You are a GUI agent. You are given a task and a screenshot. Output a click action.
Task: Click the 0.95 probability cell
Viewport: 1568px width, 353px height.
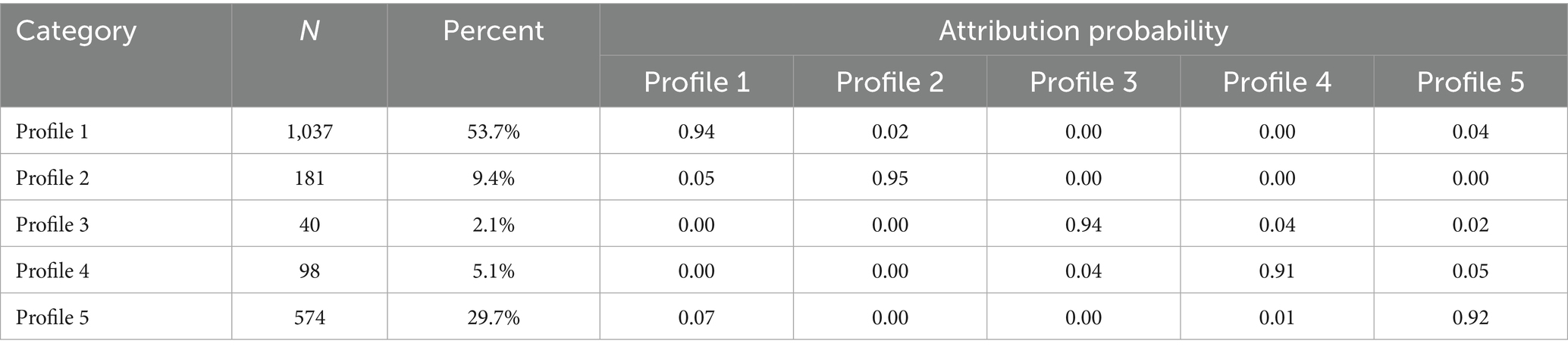tap(889, 178)
